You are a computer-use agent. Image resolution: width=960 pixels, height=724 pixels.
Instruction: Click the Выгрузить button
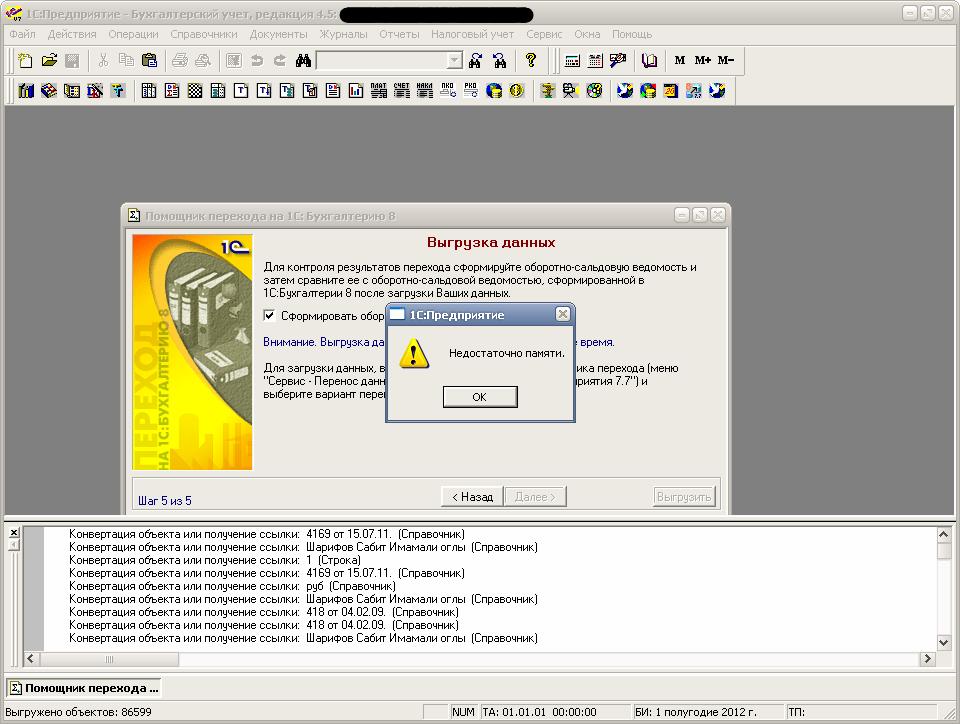click(684, 496)
